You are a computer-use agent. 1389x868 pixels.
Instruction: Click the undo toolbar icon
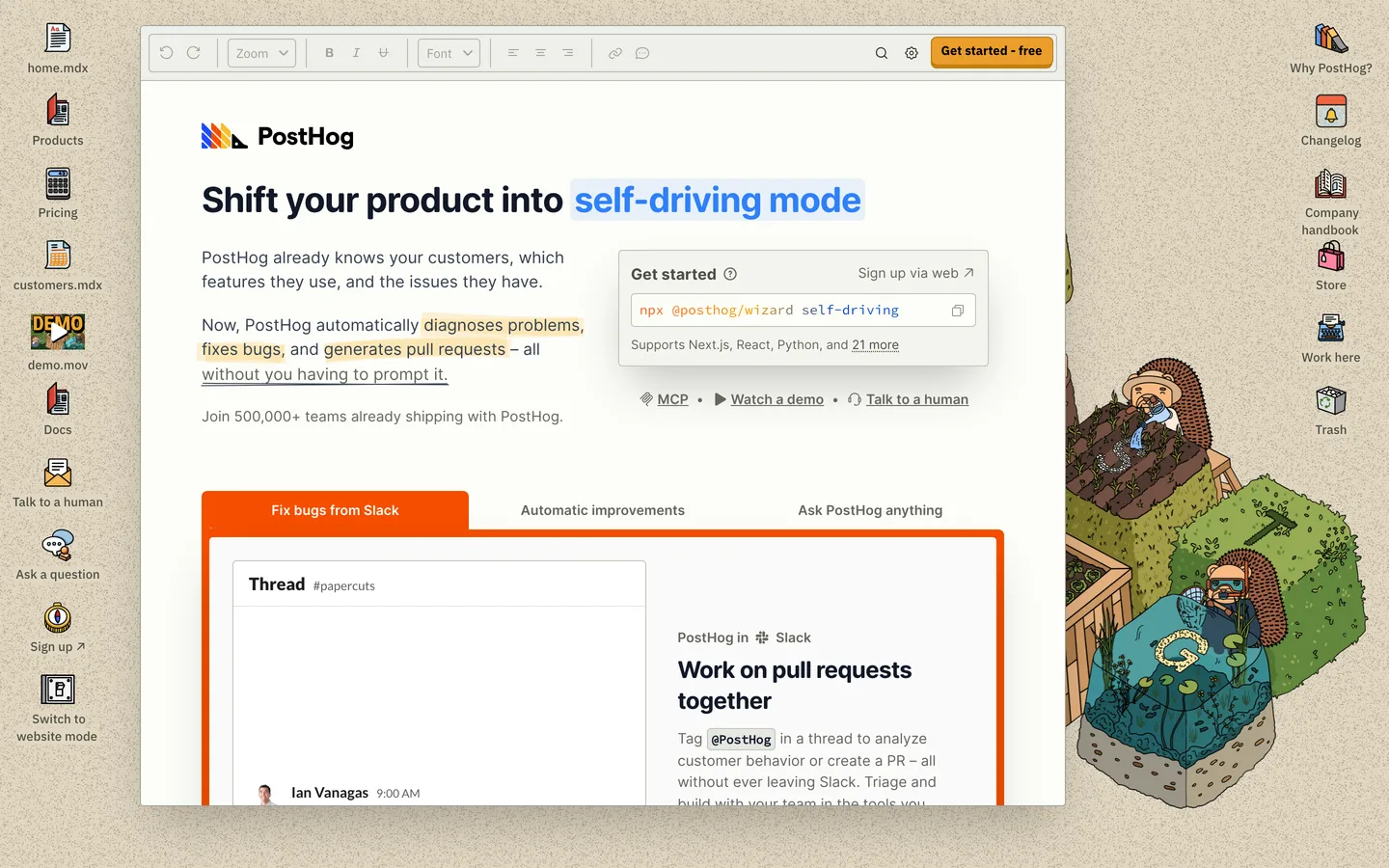[x=166, y=53]
